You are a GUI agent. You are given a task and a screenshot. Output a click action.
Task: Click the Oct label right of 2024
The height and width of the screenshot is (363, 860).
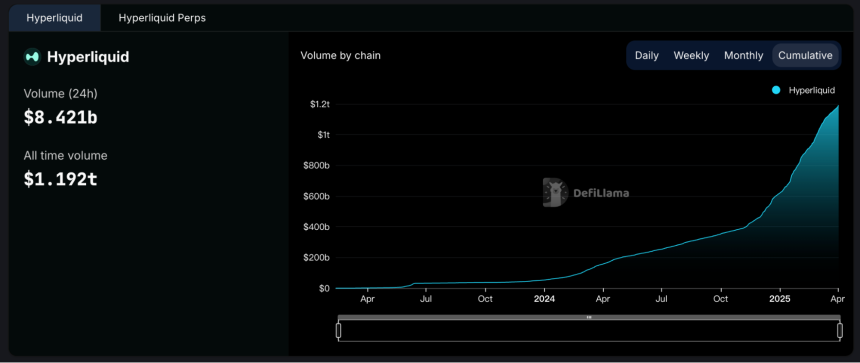721,299
